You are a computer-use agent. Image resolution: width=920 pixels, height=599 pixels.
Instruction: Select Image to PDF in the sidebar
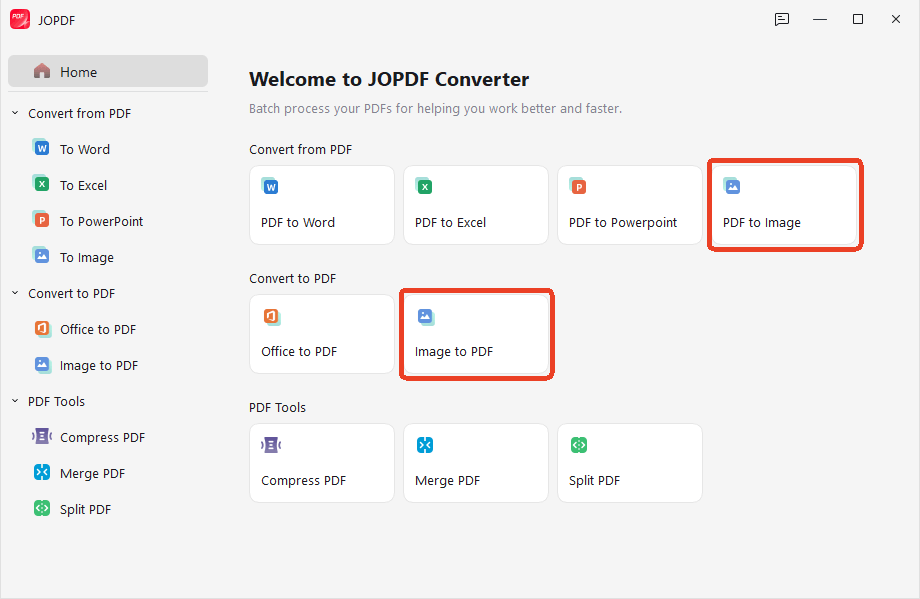pyautogui.click(x=99, y=366)
